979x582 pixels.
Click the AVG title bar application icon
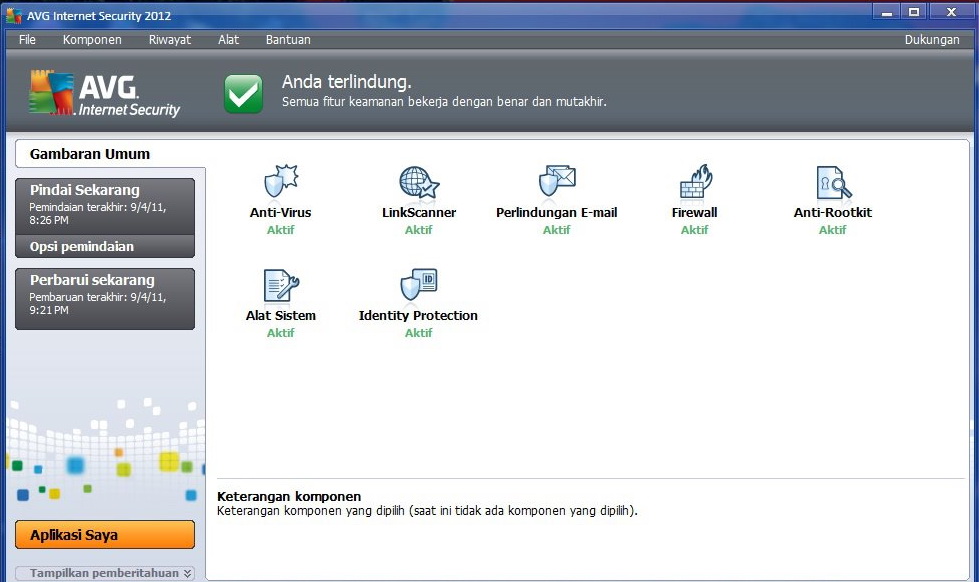point(13,15)
